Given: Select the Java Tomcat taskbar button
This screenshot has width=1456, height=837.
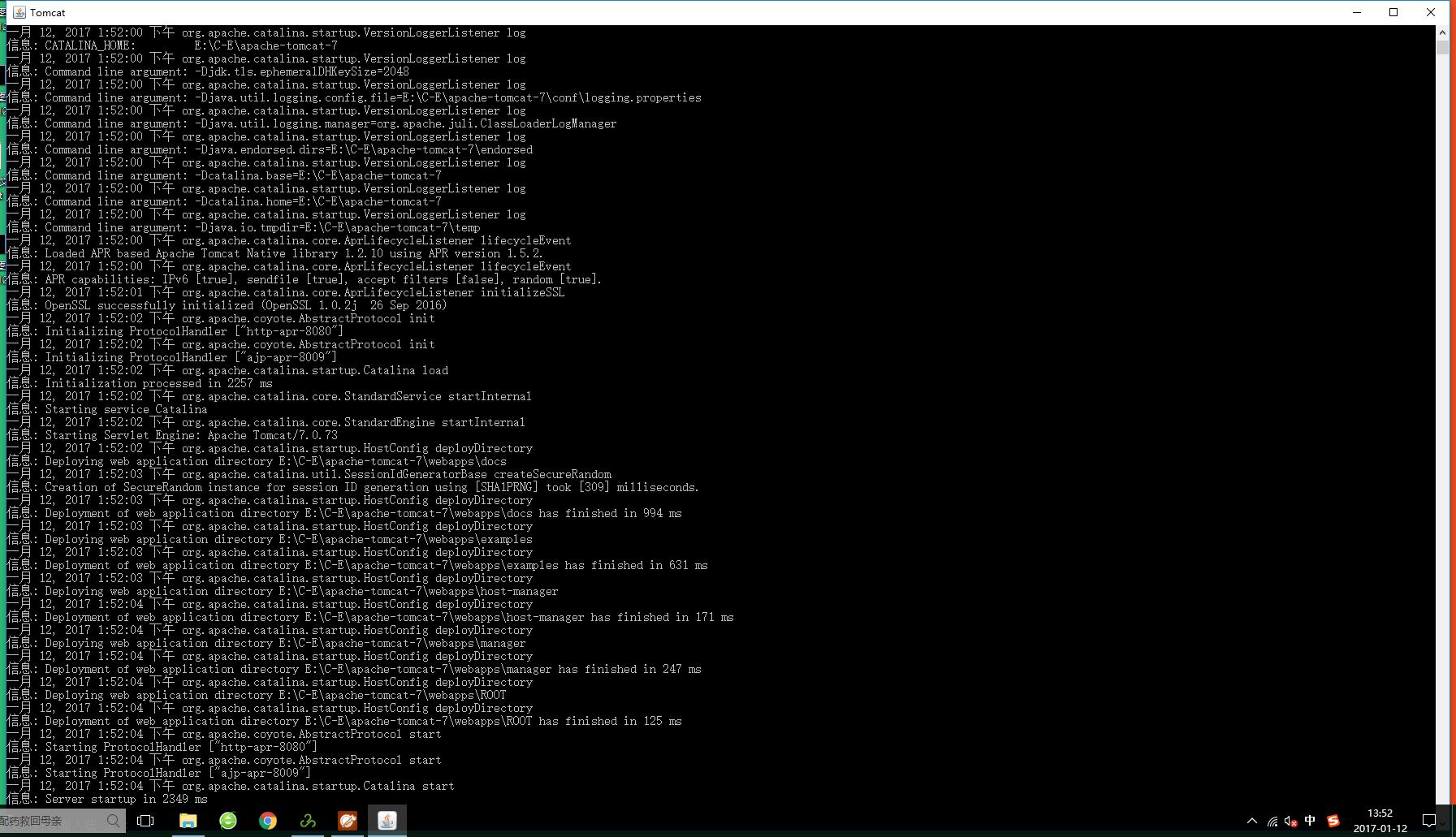Looking at the screenshot, I should [x=387, y=821].
